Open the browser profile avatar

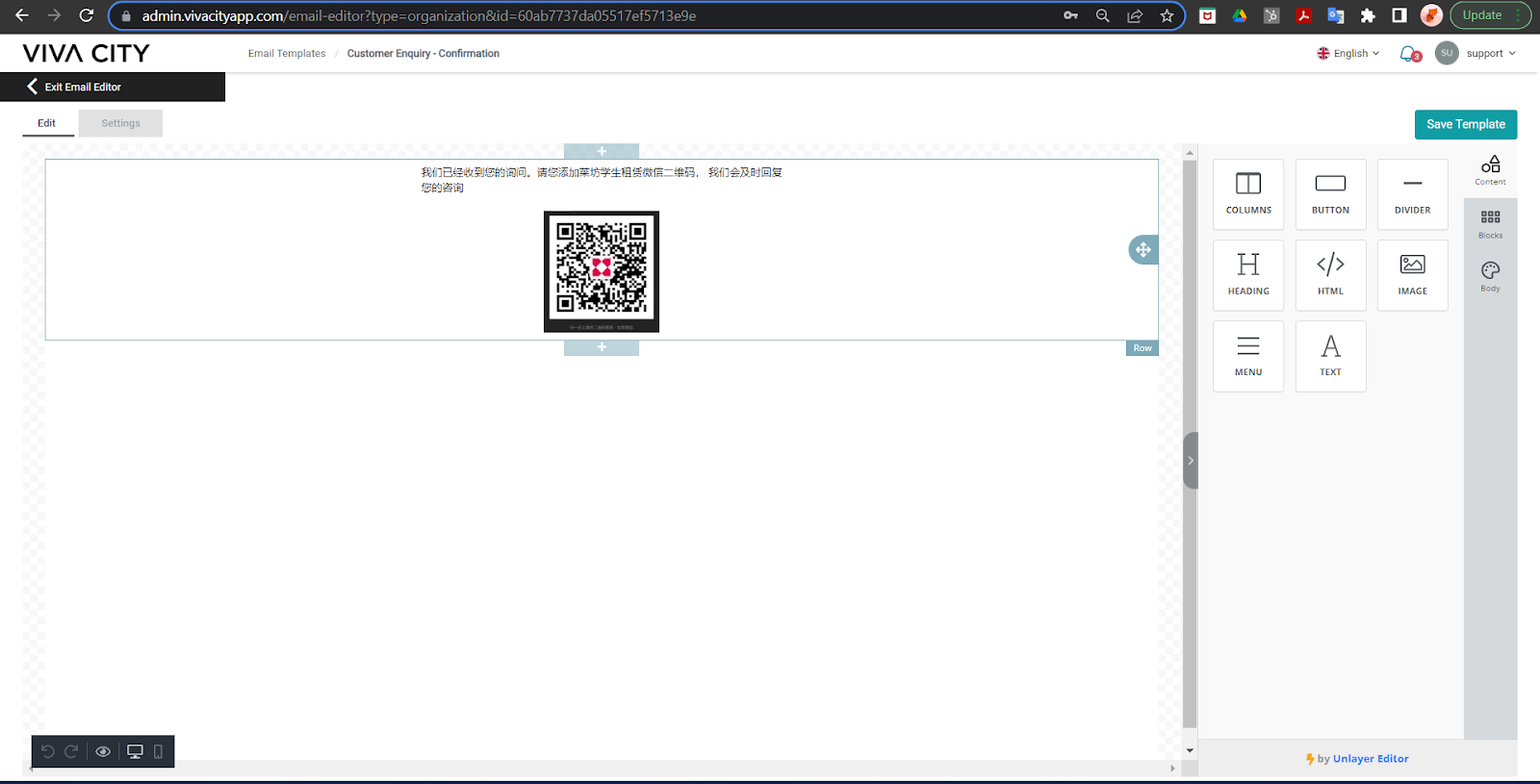1431,15
